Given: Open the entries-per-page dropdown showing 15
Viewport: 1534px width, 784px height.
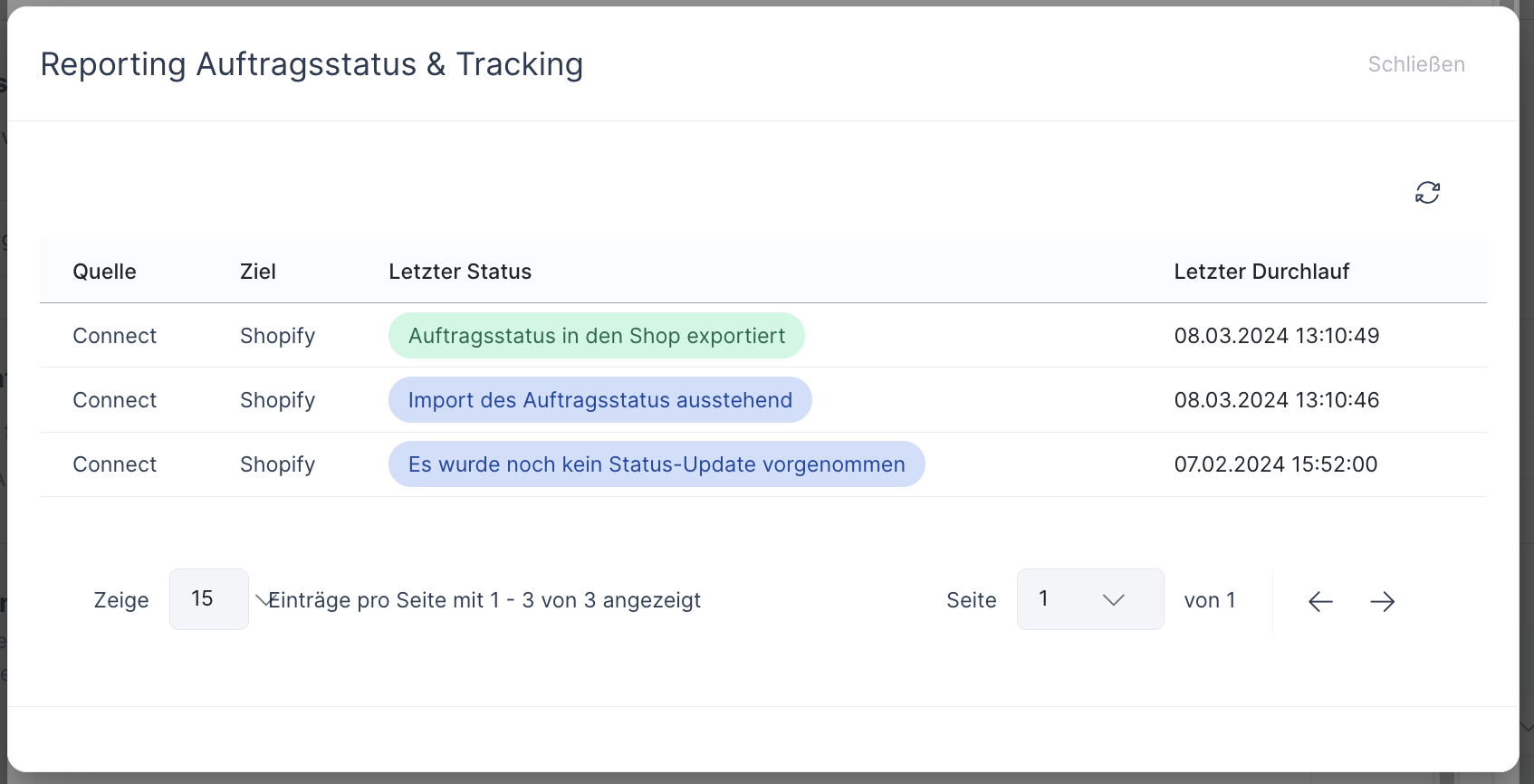Looking at the screenshot, I should 210,599.
